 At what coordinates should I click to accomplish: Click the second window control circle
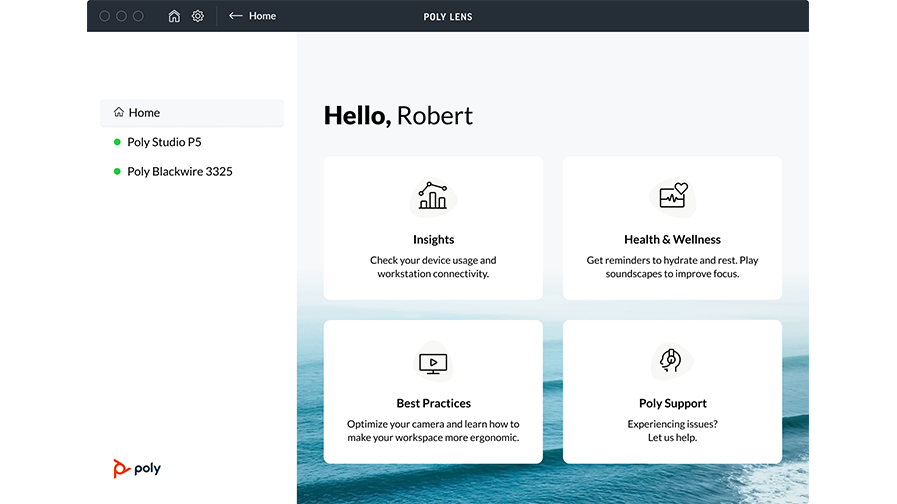click(x=121, y=16)
